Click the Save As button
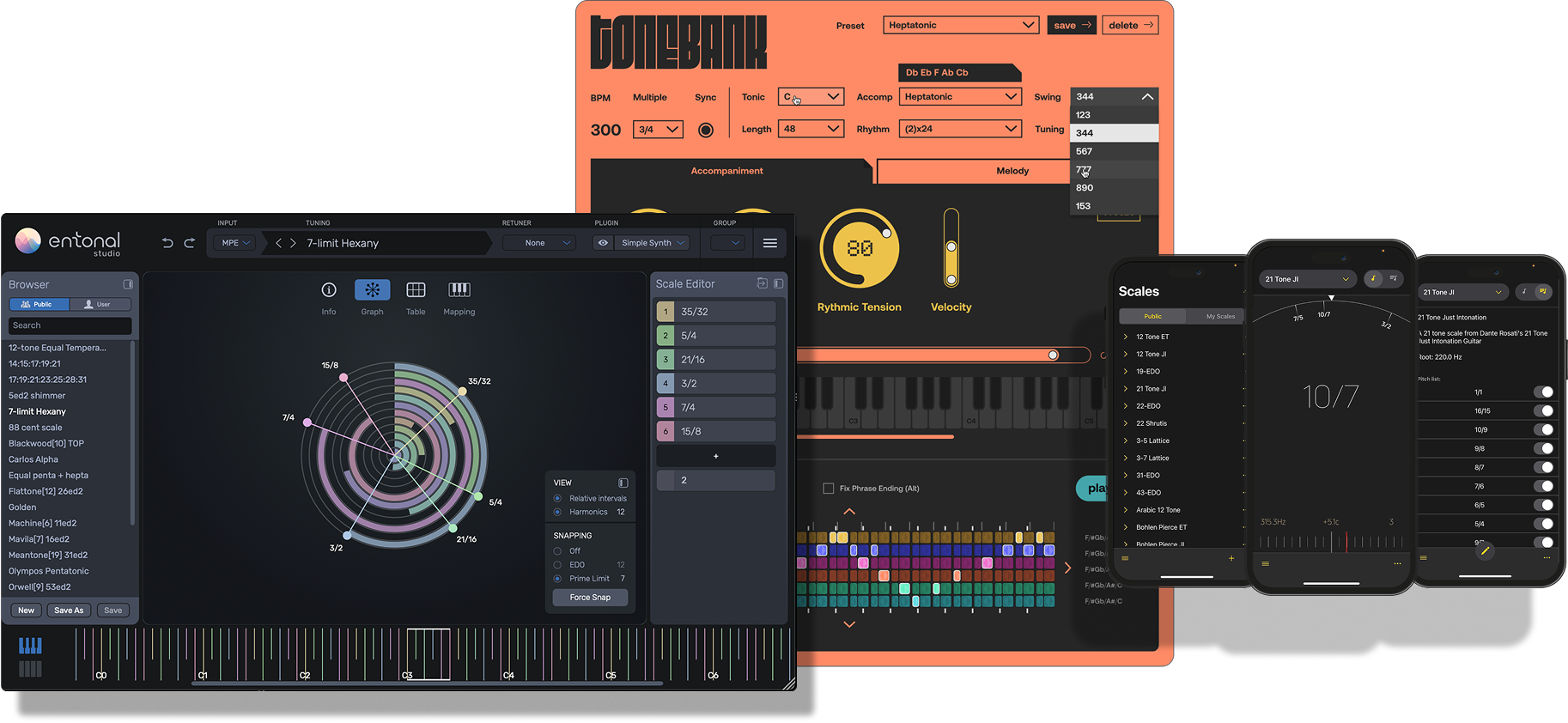 click(x=69, y=611)
